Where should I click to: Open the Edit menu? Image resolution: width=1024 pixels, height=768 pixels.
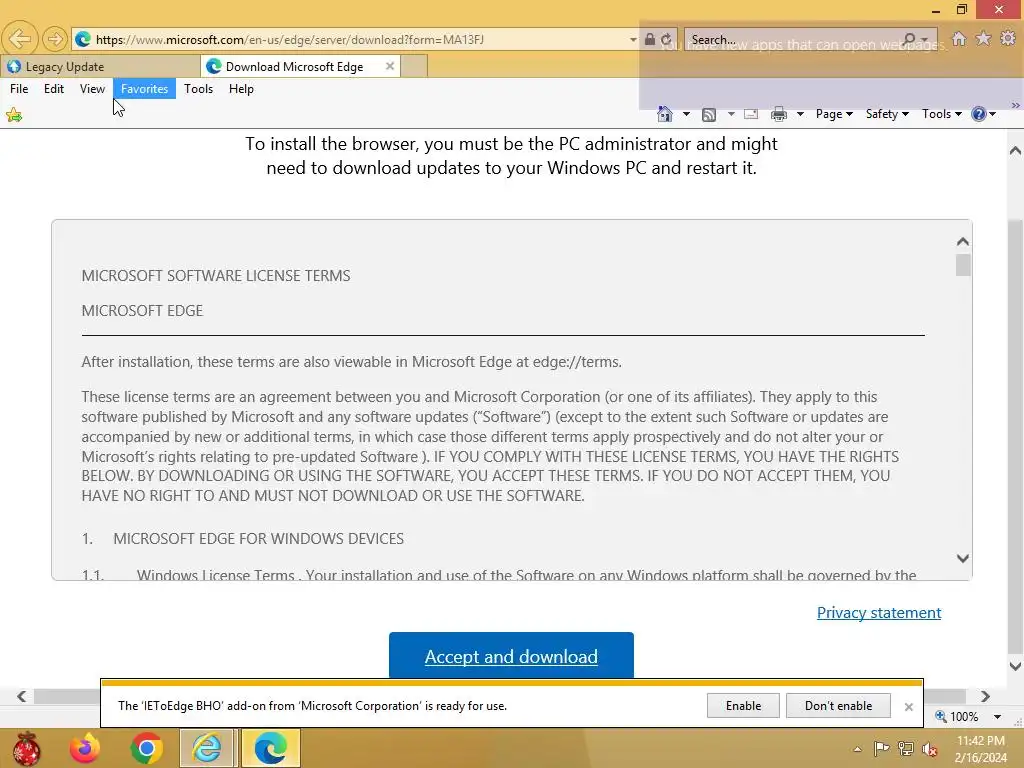pos(54,89)
